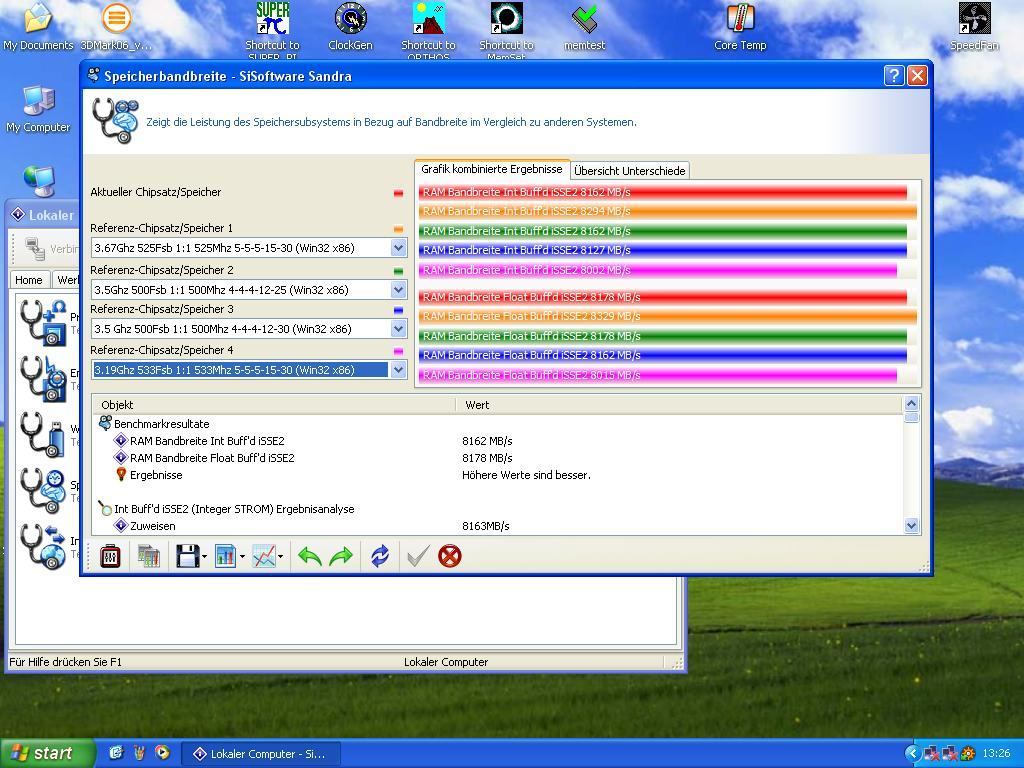1024x768 pixels.
Task: Click the taskbar clock showing 13:26
Action: (x=997, y=754)
